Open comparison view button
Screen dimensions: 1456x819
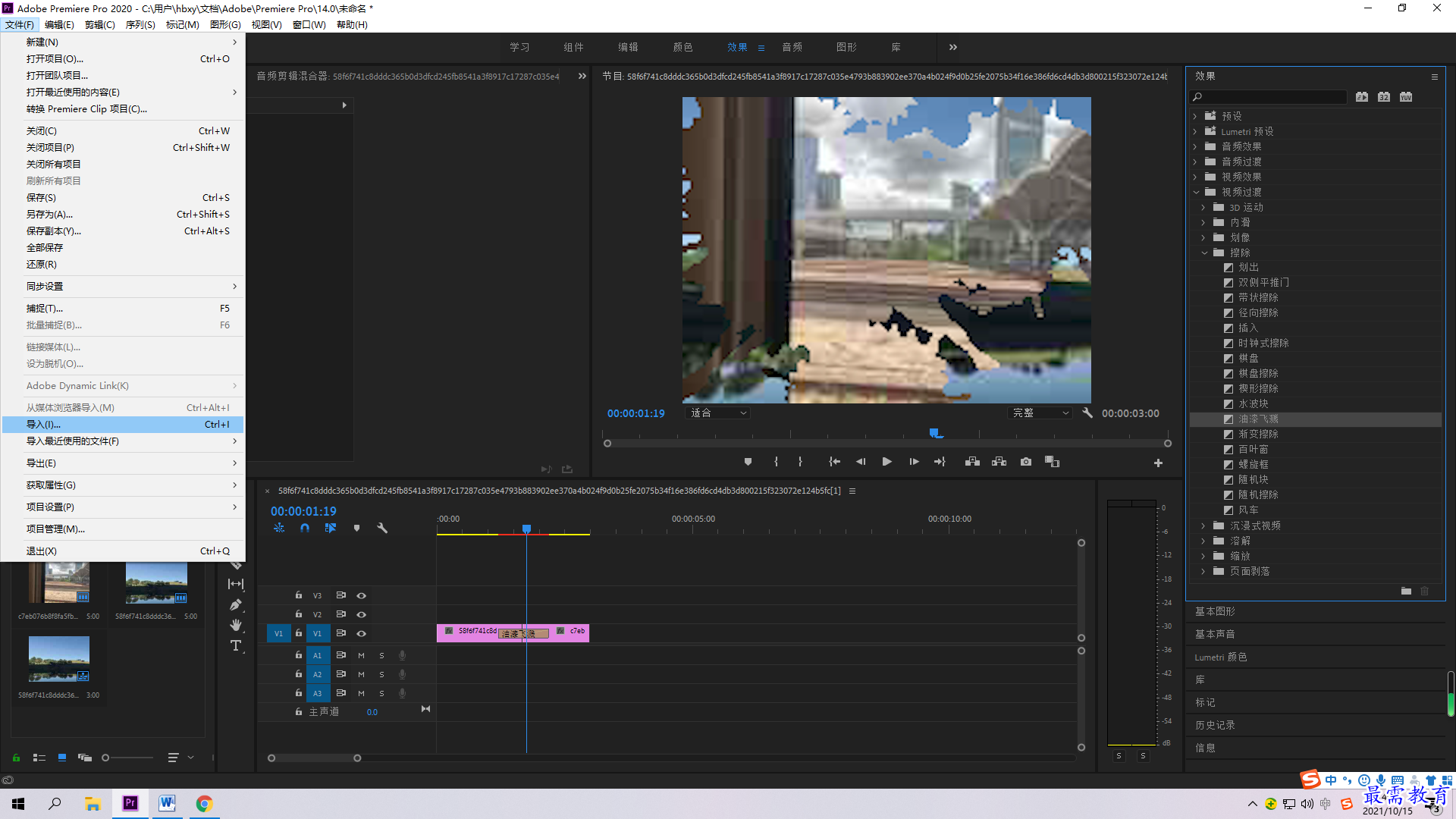coord(1052,462)
